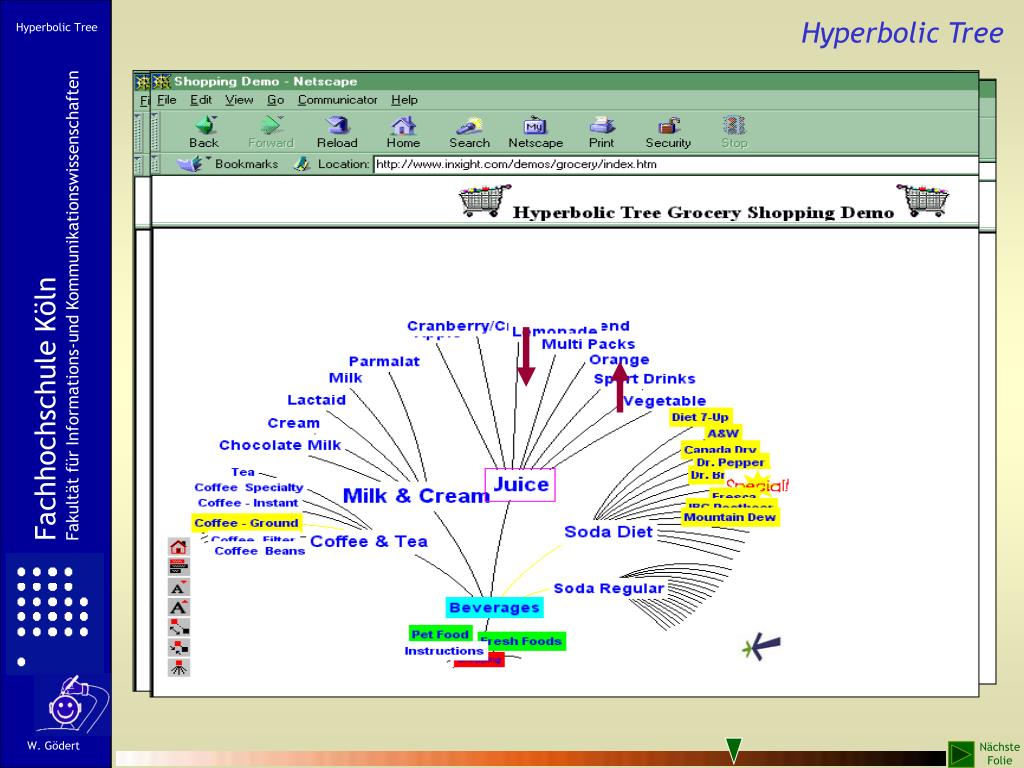Open the Communicator menu
This screenshot has height=768, width=1024.
pos(338,100)
